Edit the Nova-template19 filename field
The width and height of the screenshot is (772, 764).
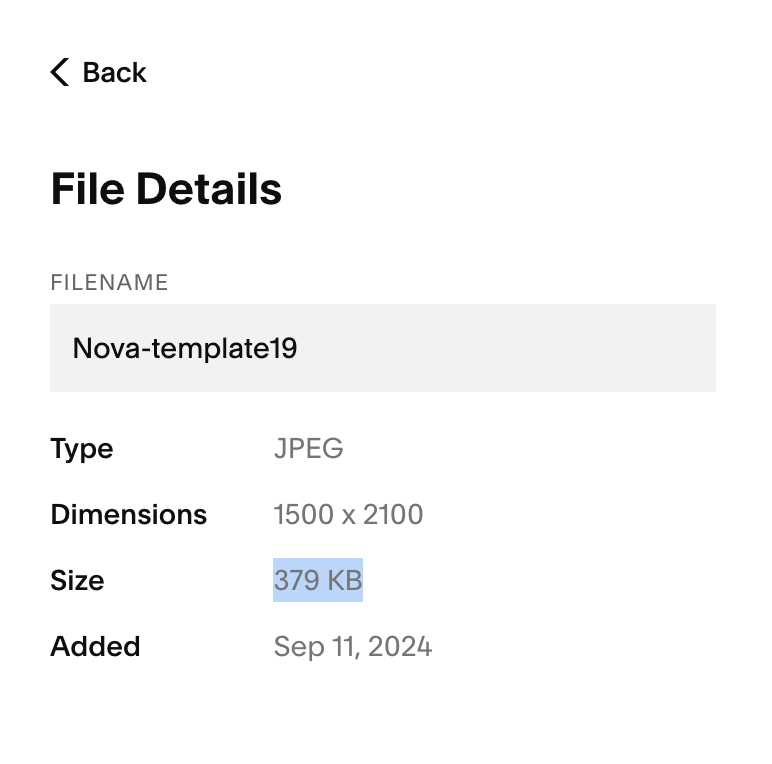coord(383,348)
